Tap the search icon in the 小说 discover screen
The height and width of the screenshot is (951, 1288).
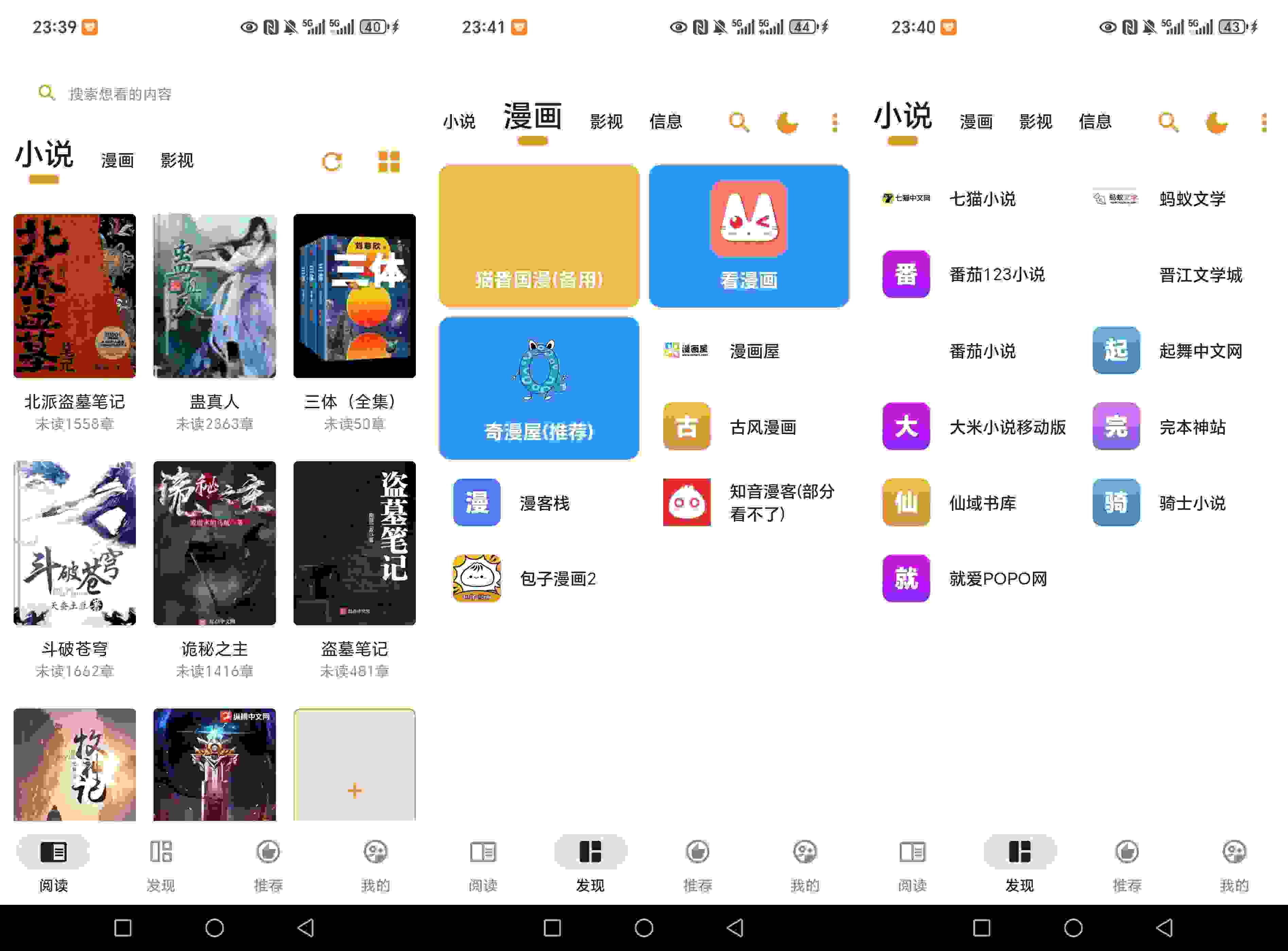[x=1168, y=122]
